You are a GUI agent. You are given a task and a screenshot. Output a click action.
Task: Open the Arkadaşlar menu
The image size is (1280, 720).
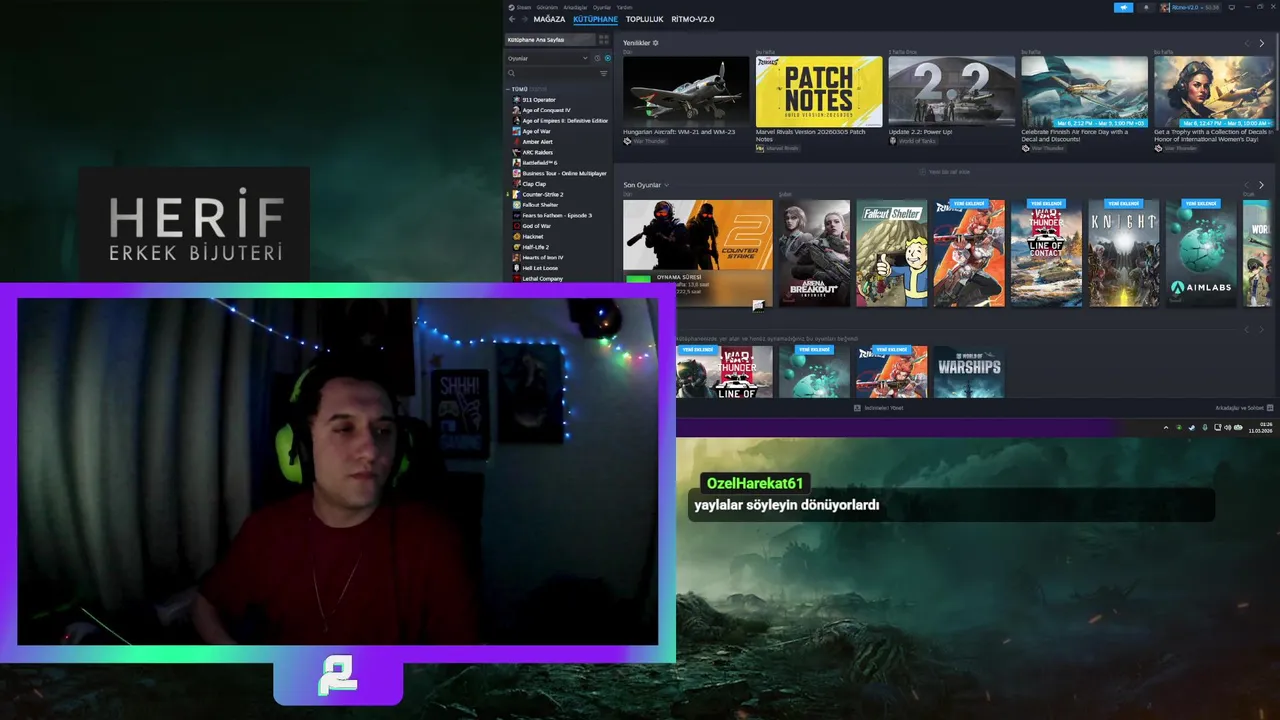[x=575, y=7]
